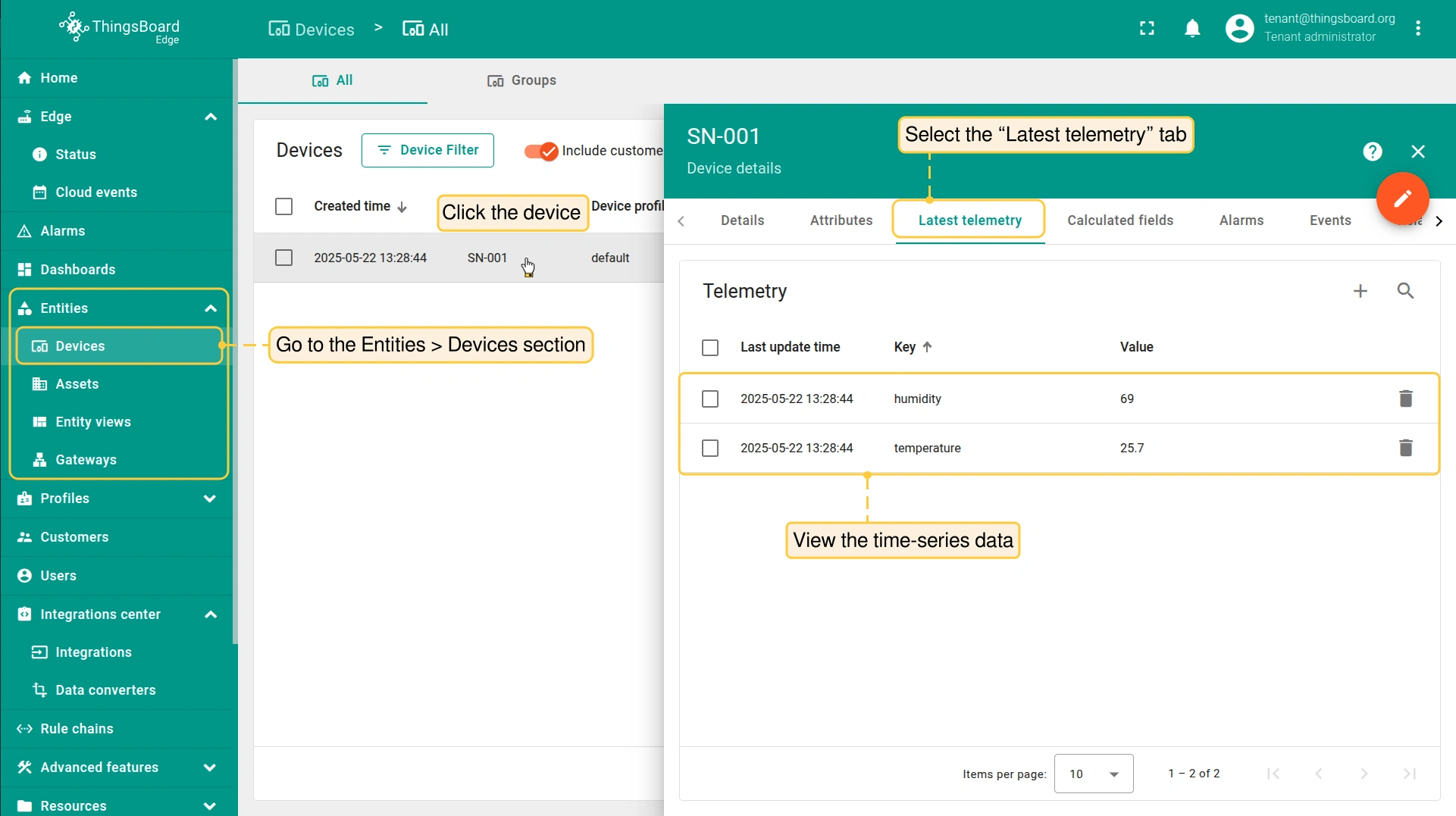Delete the humidity telemetry row
The image size is (1456, 816).
pos(1405,399)
